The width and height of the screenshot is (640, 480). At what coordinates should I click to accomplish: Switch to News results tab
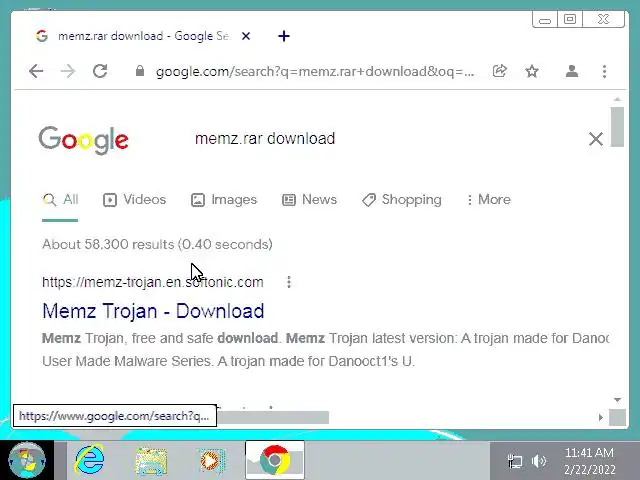pyautogui.click(x=309, y=200)
